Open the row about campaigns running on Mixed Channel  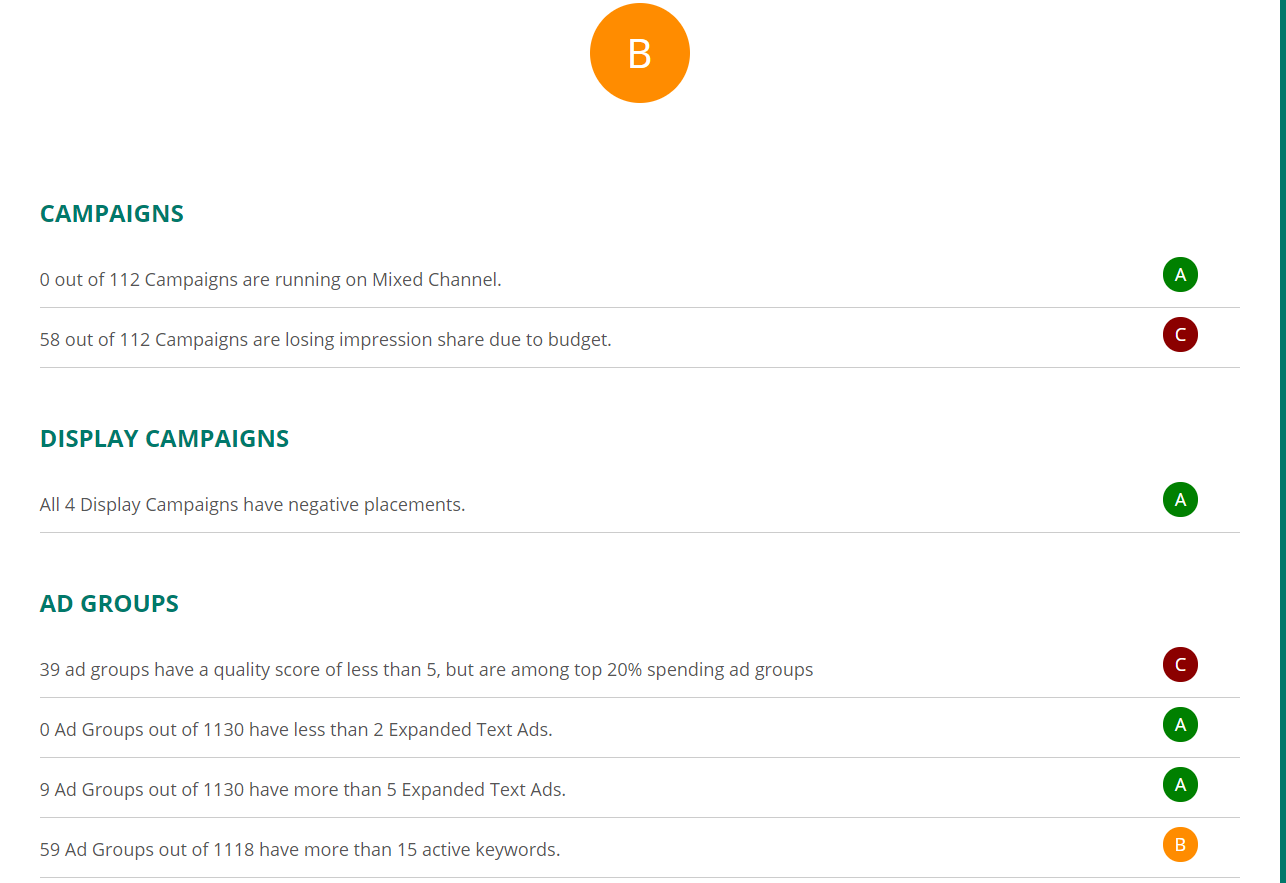click(640, 279)
